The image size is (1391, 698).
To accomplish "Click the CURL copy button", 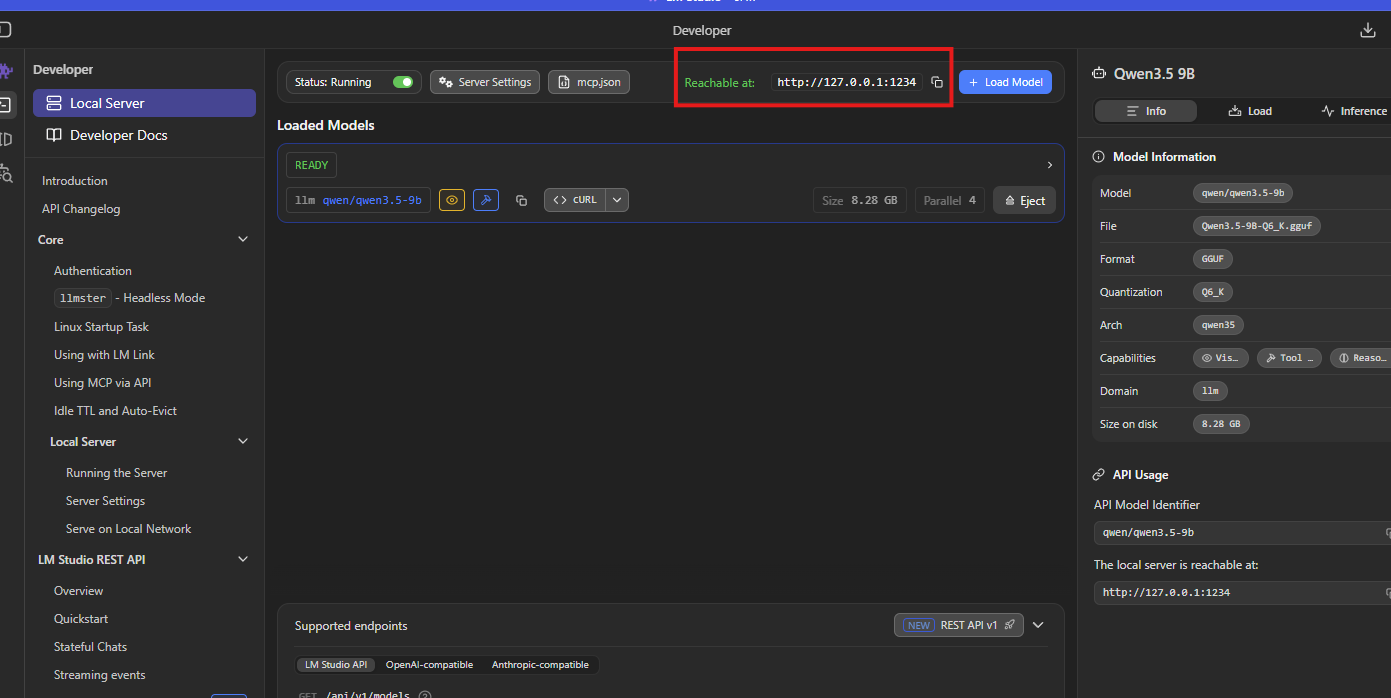I will [575, 200].
